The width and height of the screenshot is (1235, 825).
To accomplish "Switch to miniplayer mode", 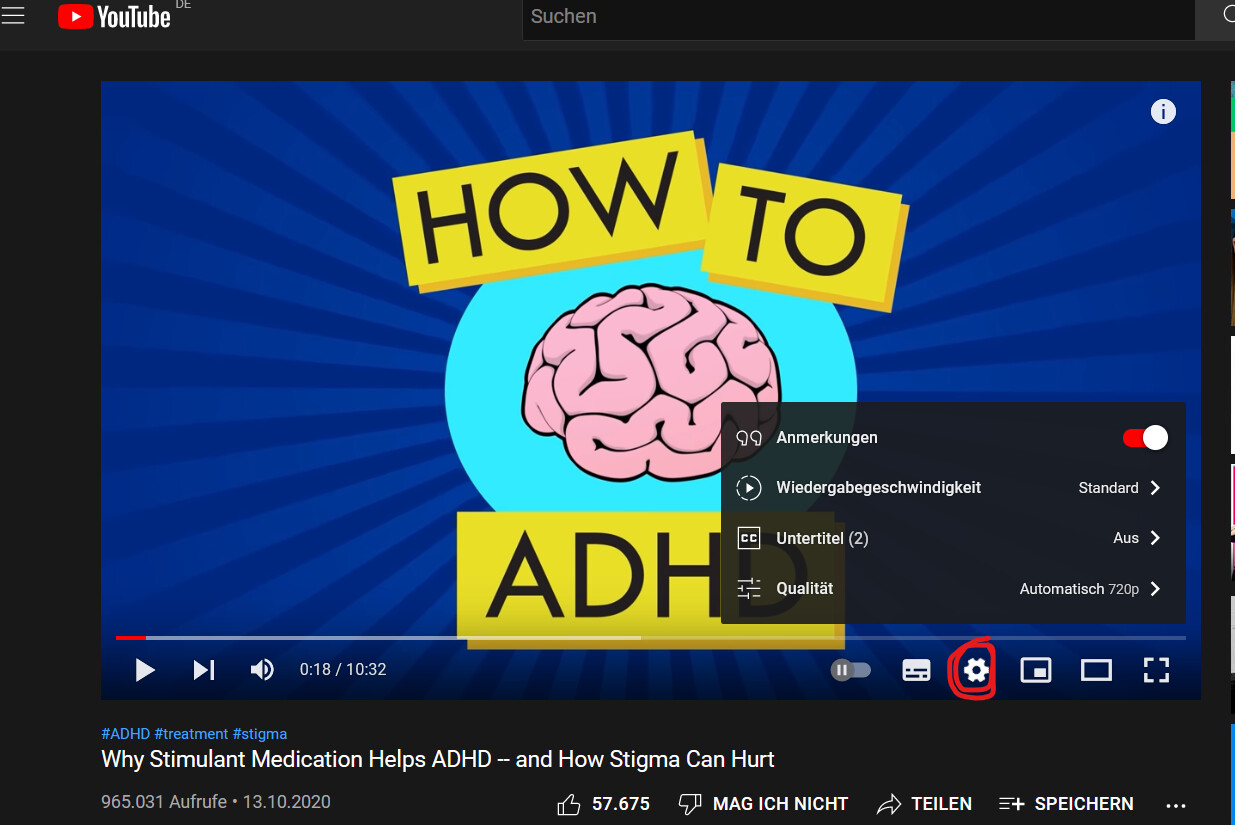I will (x=1036, y=670).
